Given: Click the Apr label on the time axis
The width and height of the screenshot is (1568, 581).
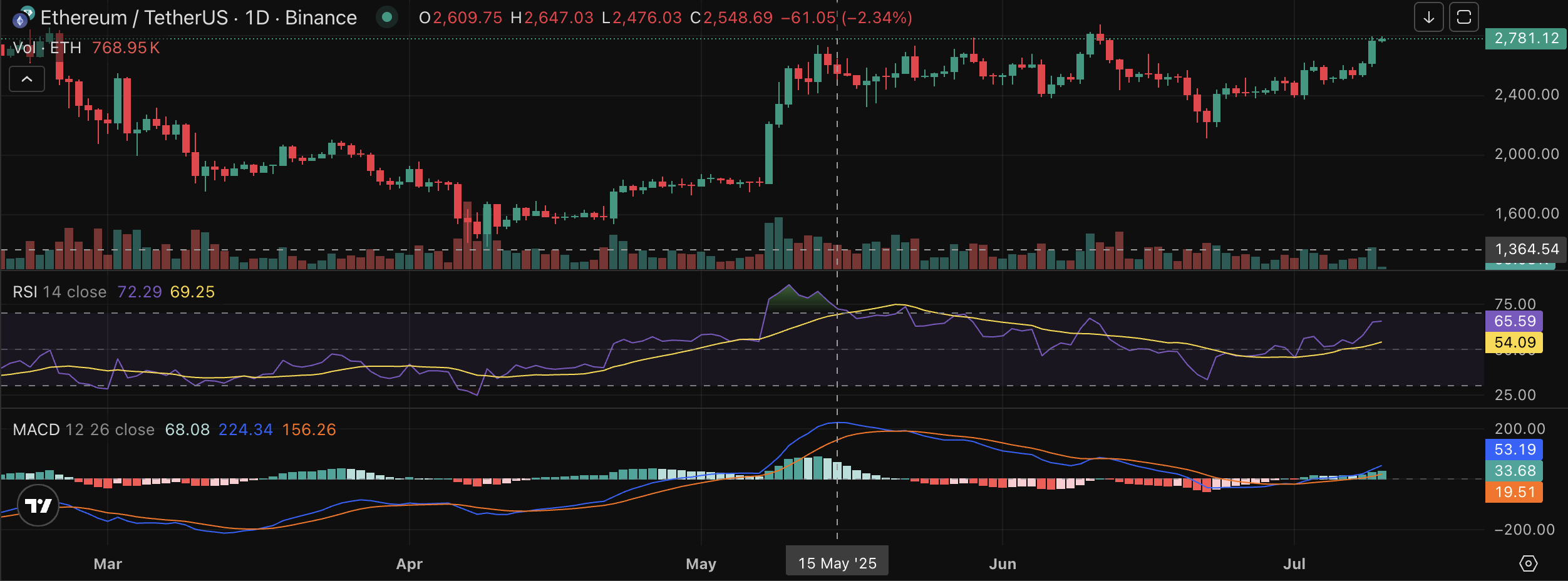Looking at the screenshot, I should (410, 564).
